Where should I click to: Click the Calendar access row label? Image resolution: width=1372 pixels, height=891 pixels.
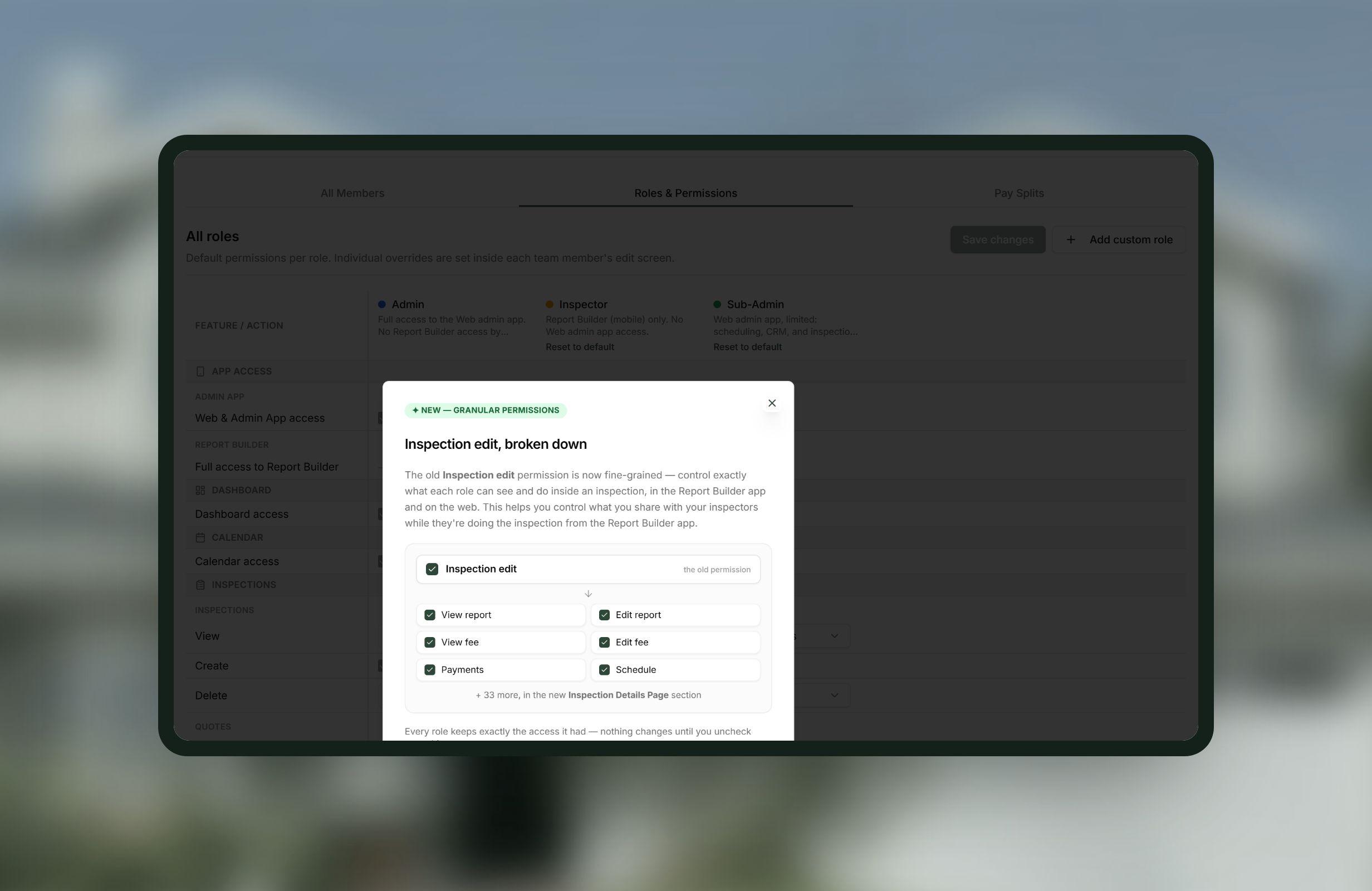tap(237, 561)
